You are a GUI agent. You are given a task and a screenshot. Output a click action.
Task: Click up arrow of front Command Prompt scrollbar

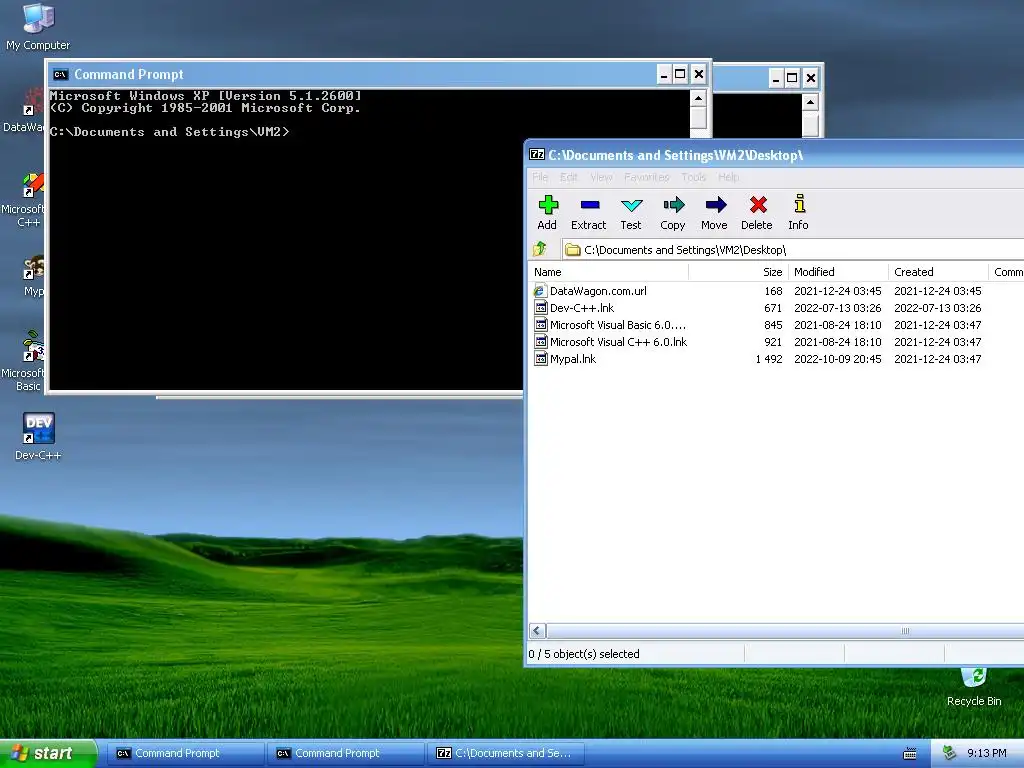(x=698, y=99)
